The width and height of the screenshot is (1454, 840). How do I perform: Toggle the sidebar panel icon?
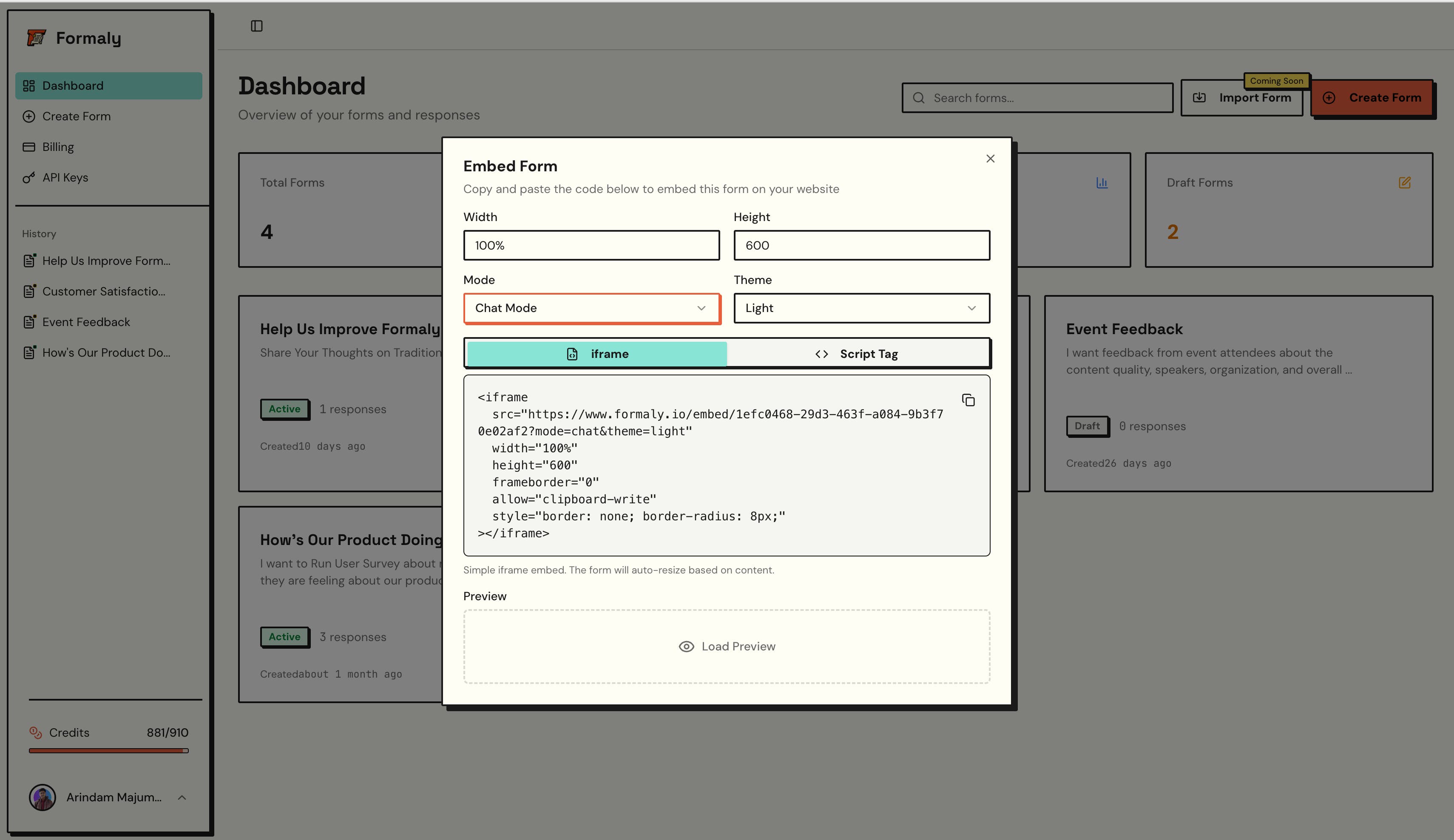[257, 26]
